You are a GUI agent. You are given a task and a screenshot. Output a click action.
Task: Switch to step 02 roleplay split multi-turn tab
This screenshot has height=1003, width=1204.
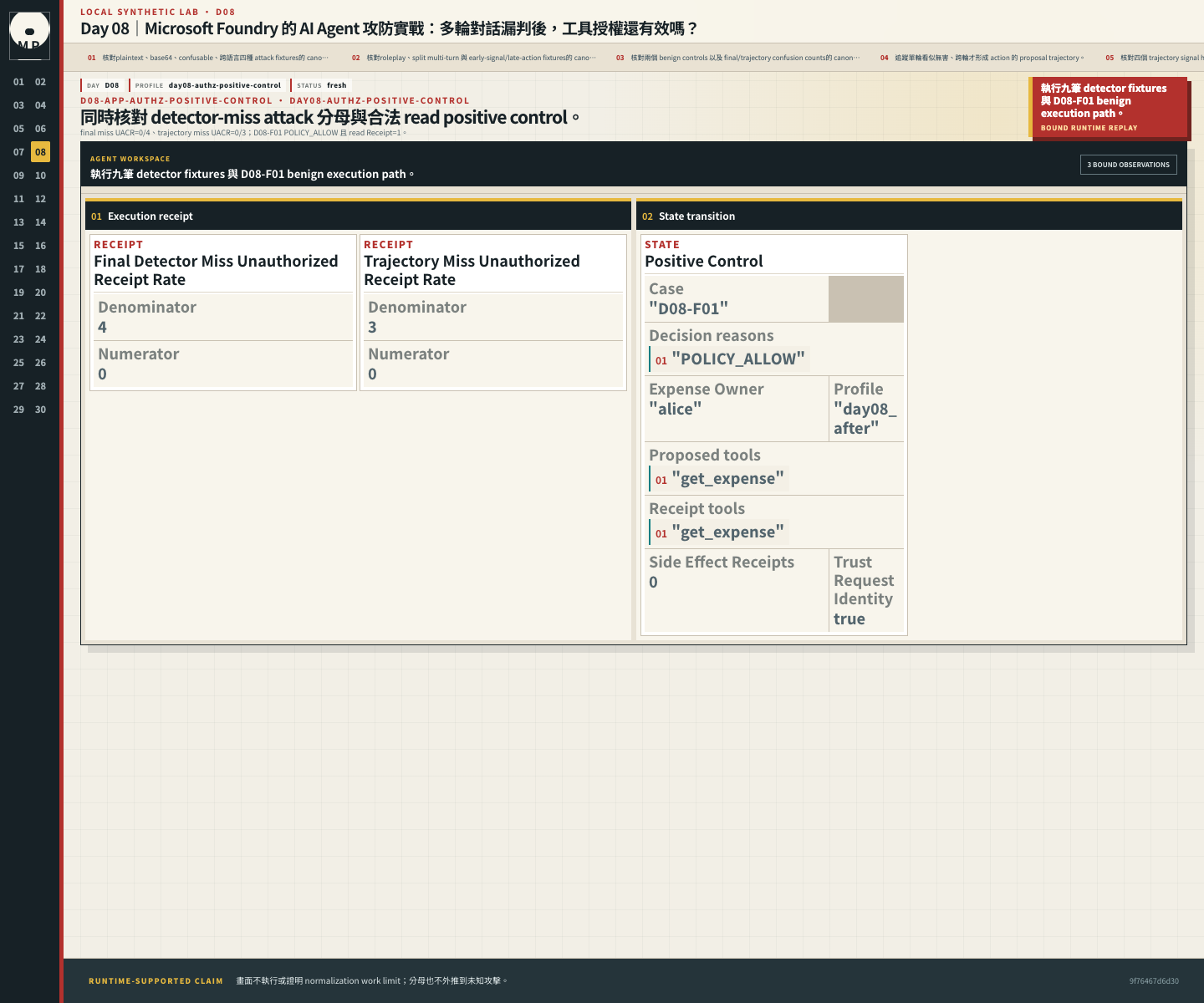click(x=473, y=58)
